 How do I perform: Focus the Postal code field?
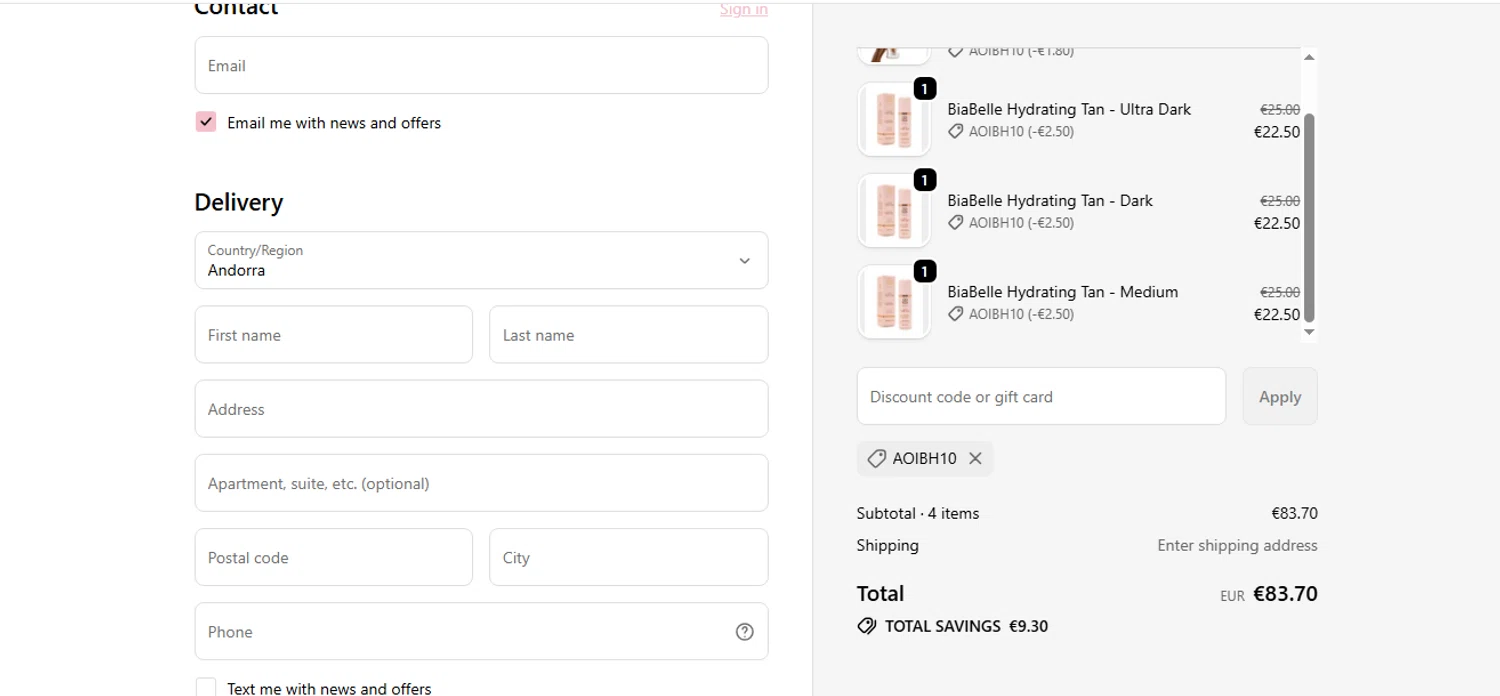[x=333, y=557]
